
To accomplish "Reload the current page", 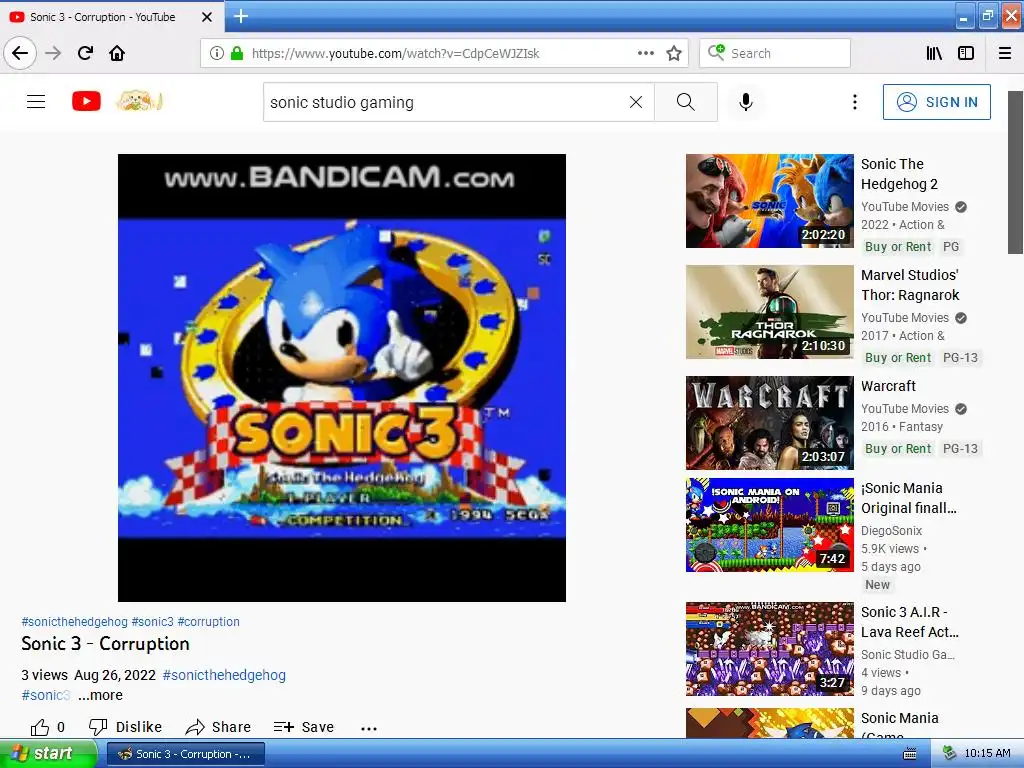I will 85,53.
